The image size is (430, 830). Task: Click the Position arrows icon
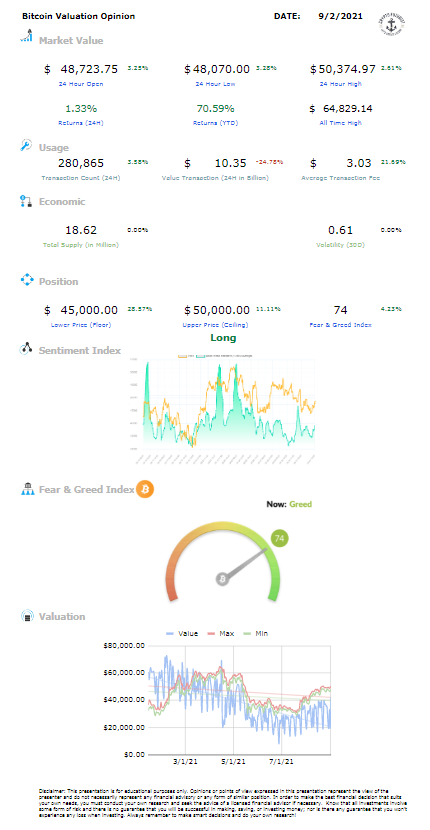point(26,280)
